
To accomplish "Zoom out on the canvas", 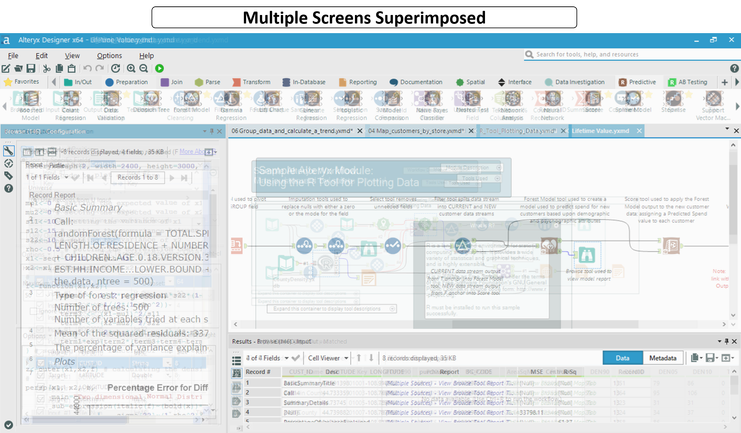I will 144,69.
